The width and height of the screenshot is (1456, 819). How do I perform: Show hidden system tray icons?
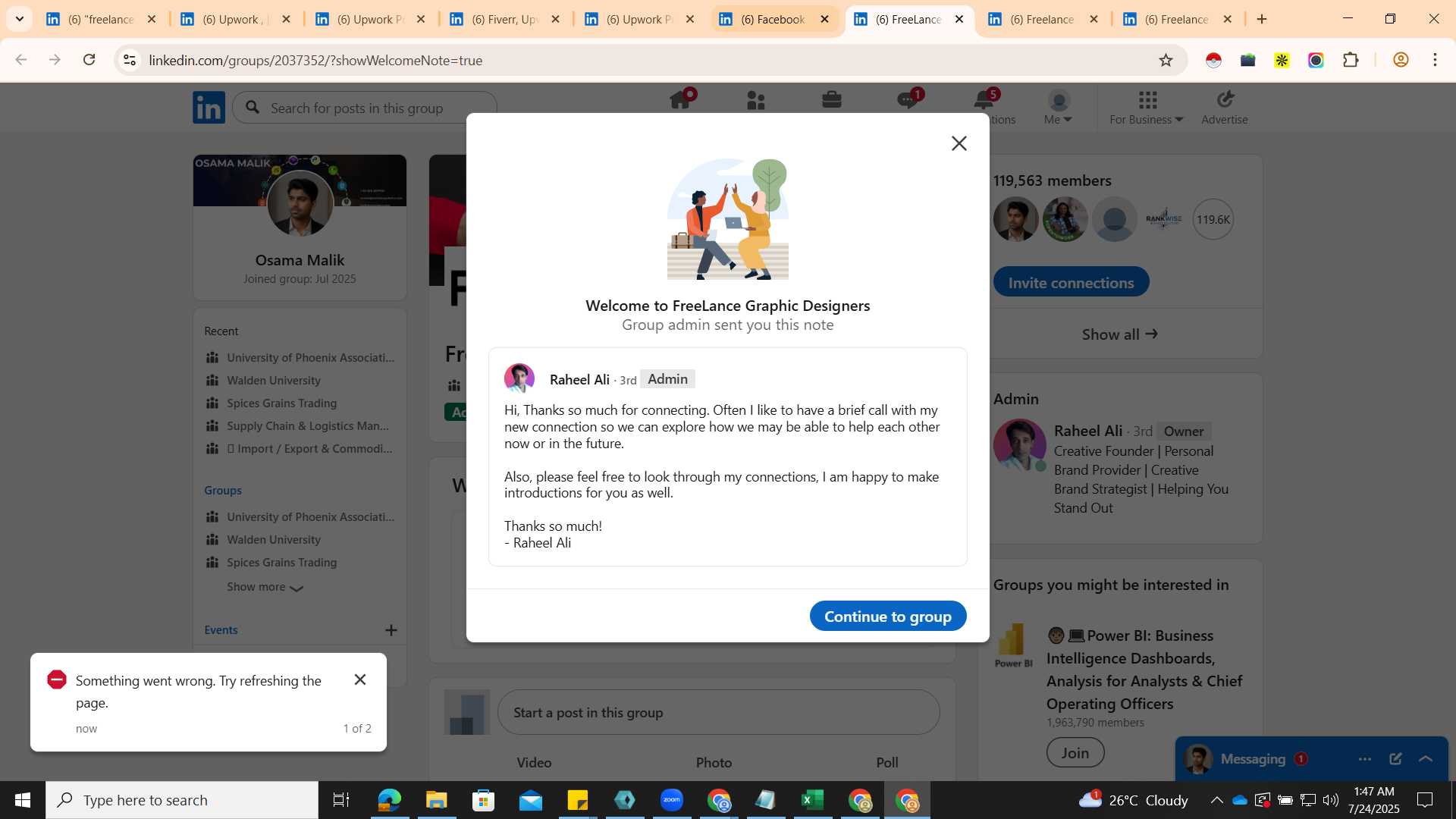1216,800
